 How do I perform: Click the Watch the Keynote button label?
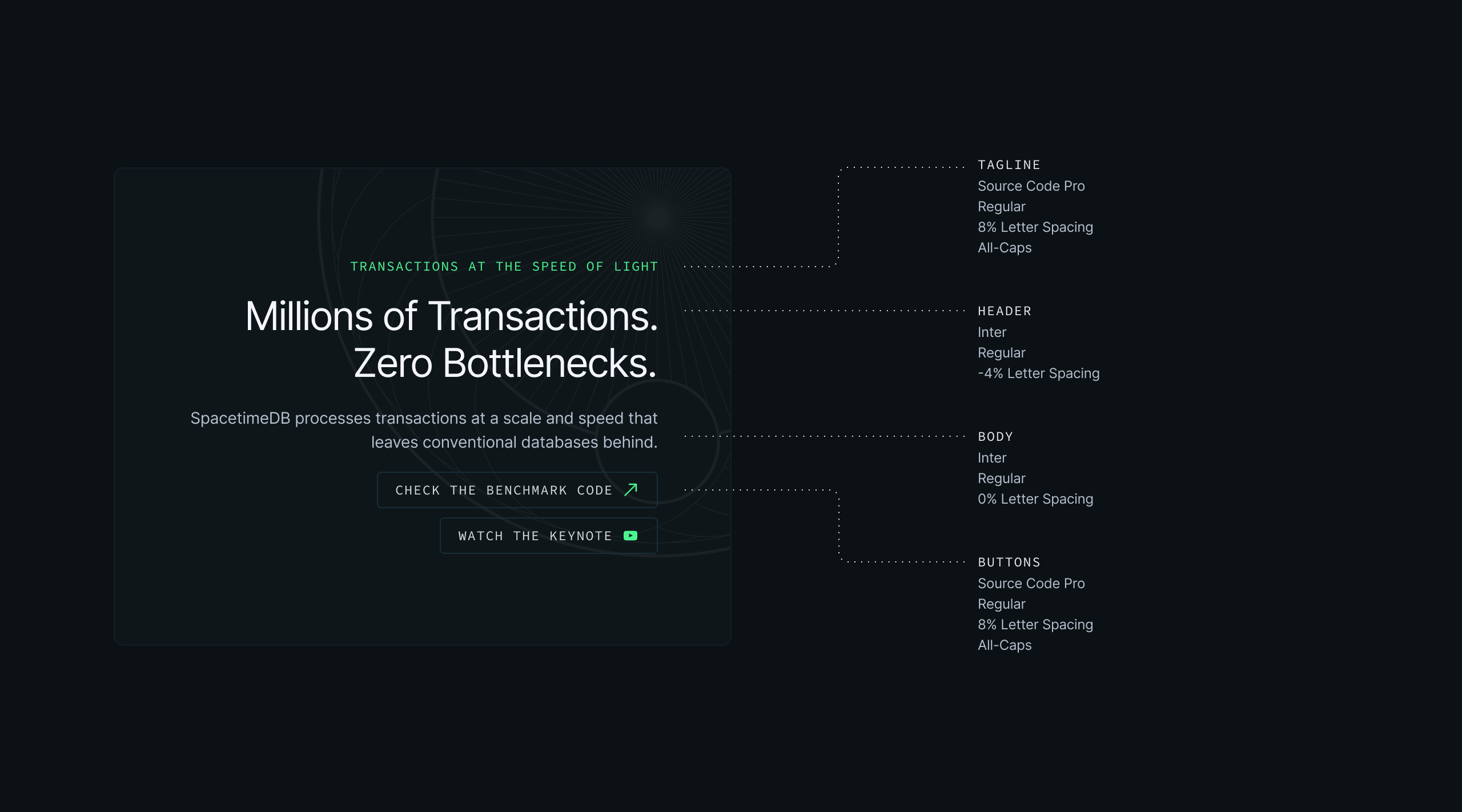coord(535,536)
